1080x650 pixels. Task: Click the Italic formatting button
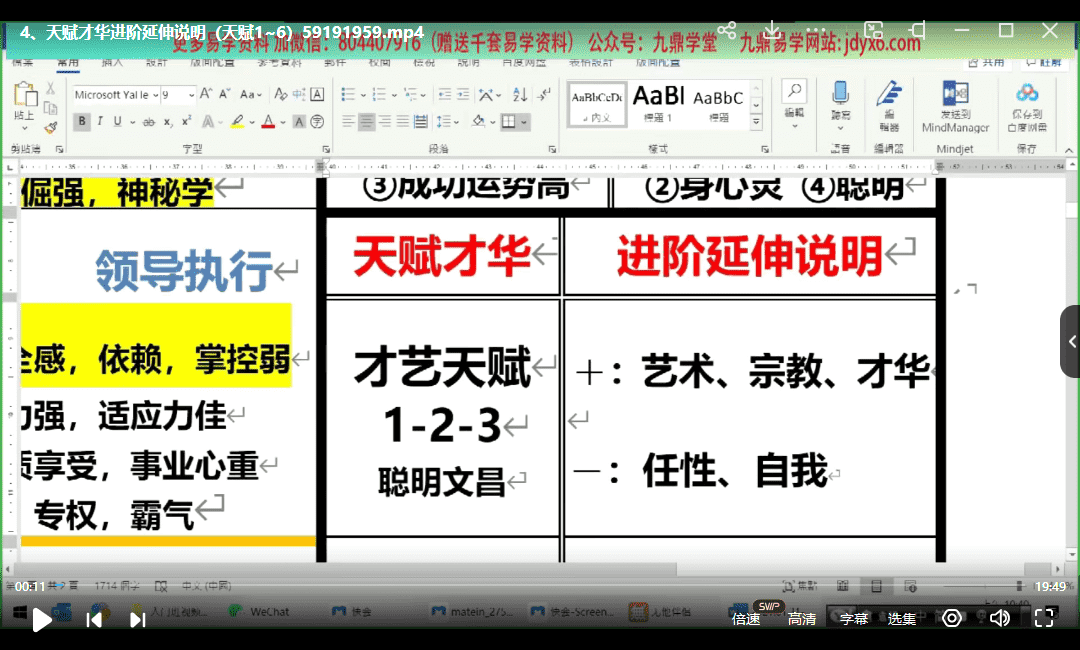[100, 122]
